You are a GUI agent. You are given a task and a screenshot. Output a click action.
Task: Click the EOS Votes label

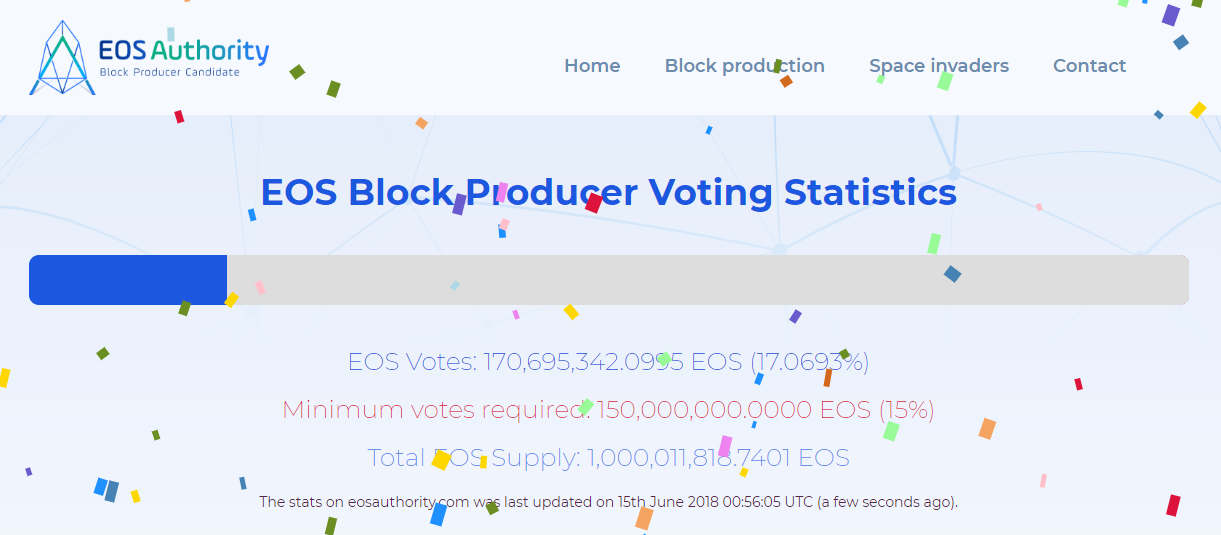coord(413,362)
